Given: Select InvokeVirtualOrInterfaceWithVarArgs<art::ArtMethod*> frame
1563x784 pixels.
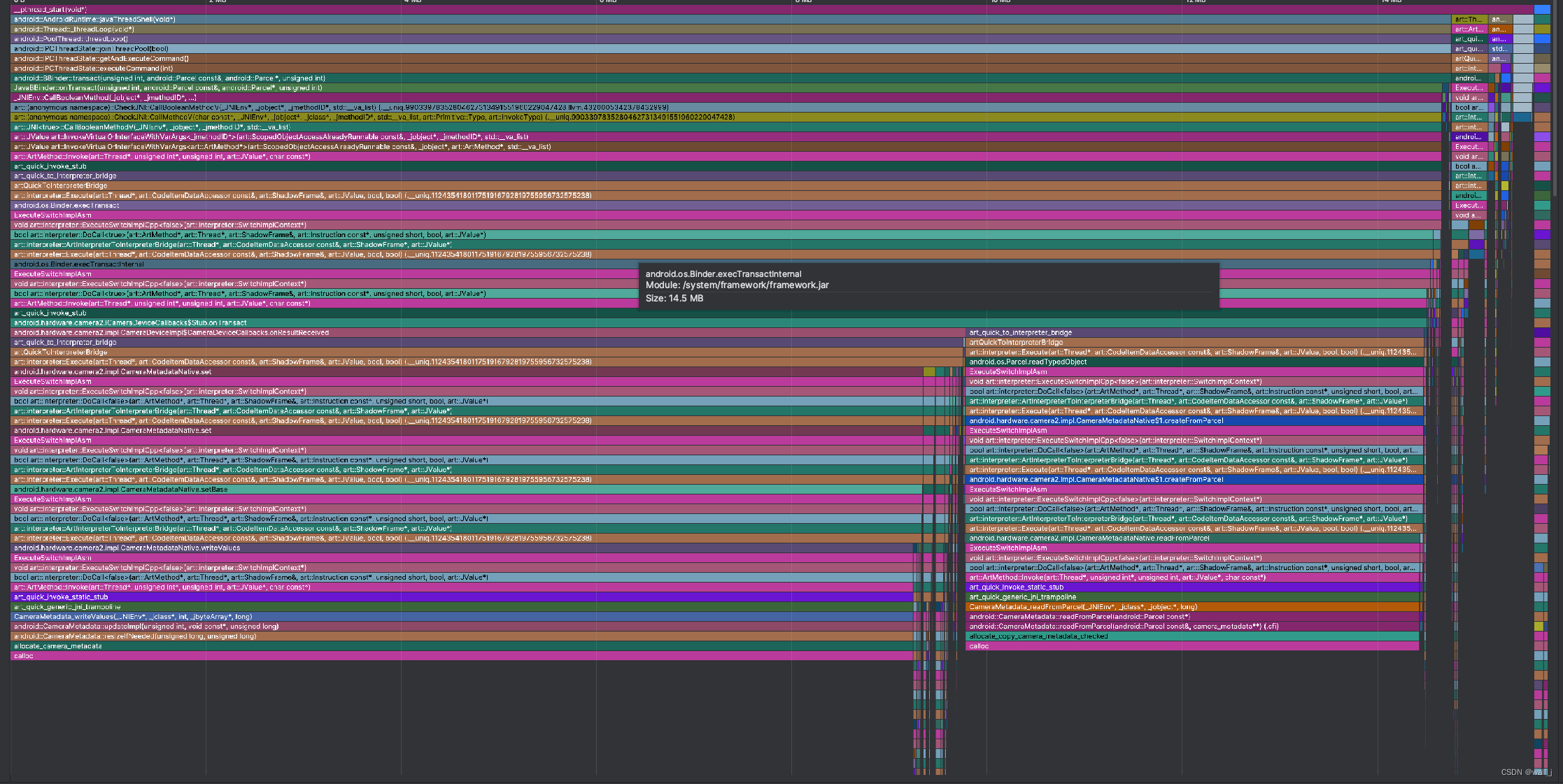Looking at the screenshot, I should [726, 147].
